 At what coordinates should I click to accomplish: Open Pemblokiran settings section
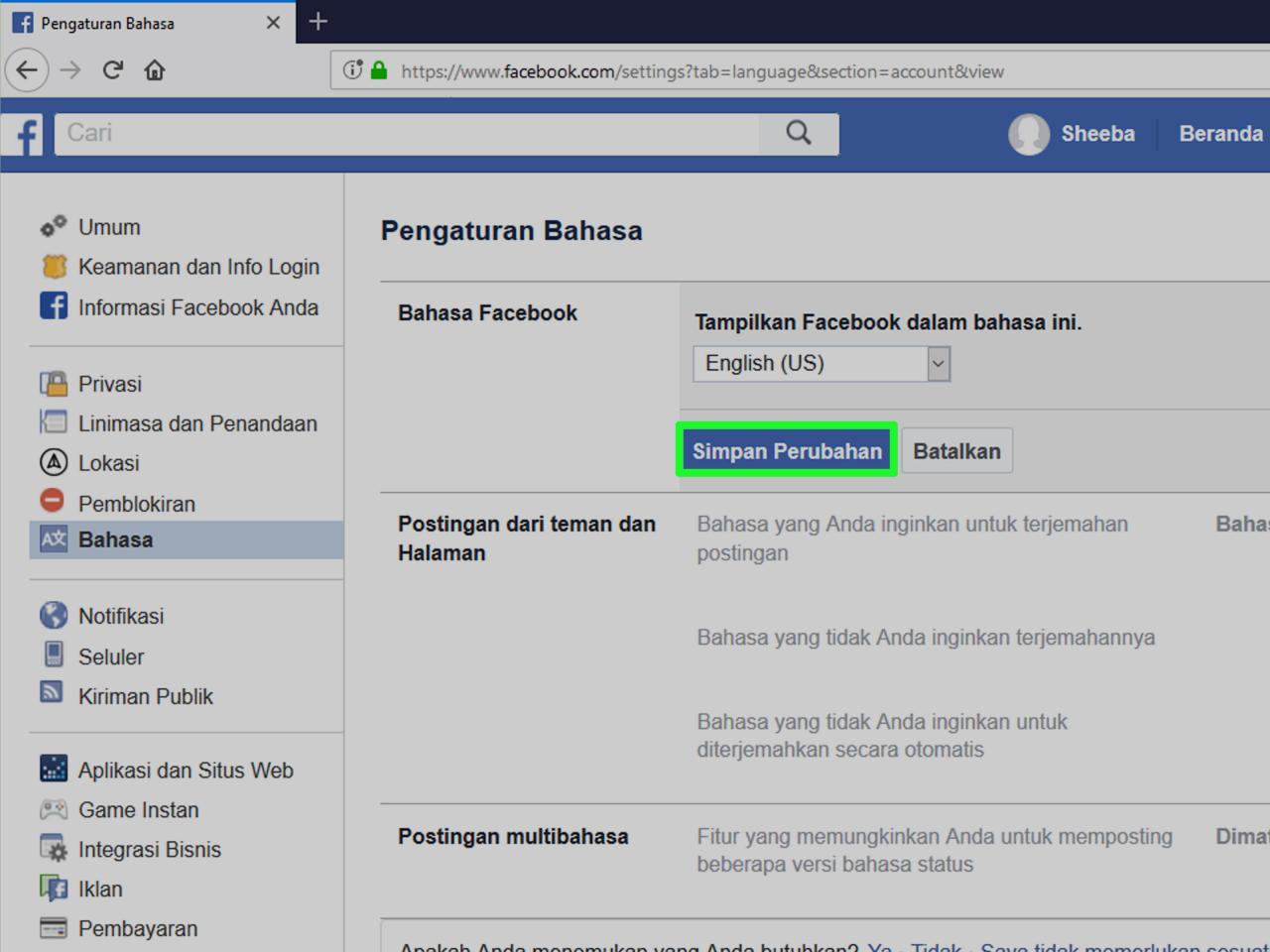(137, 504)
